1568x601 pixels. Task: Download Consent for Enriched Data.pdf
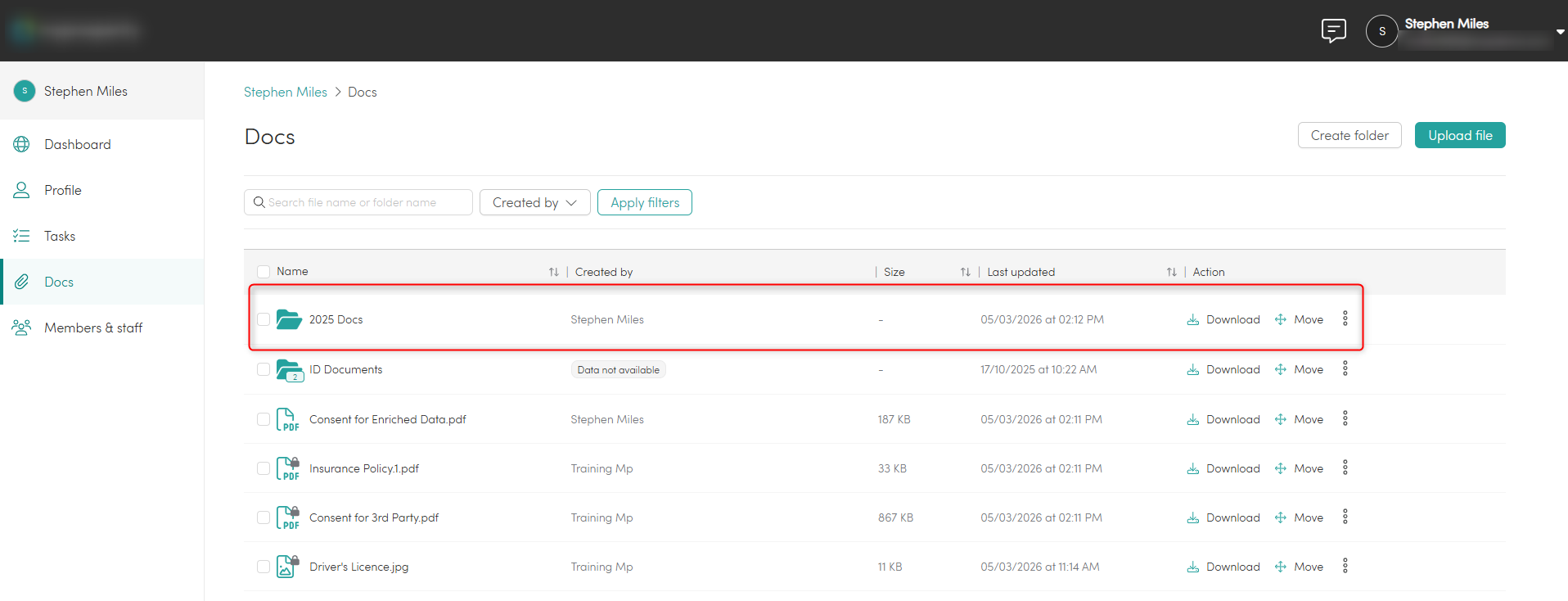[1223, 419]
